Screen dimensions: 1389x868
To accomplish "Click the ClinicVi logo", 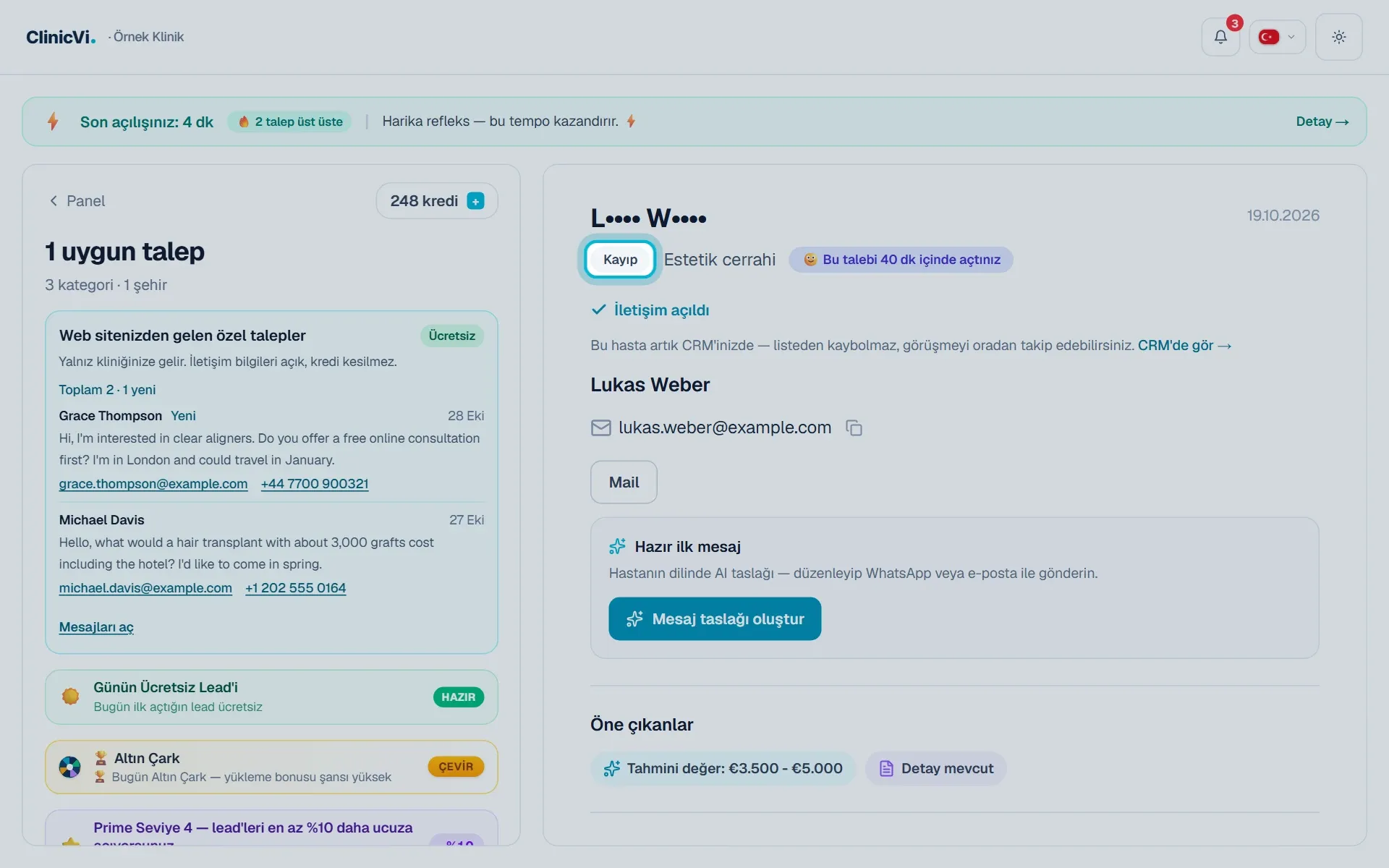I will point(61,37).
